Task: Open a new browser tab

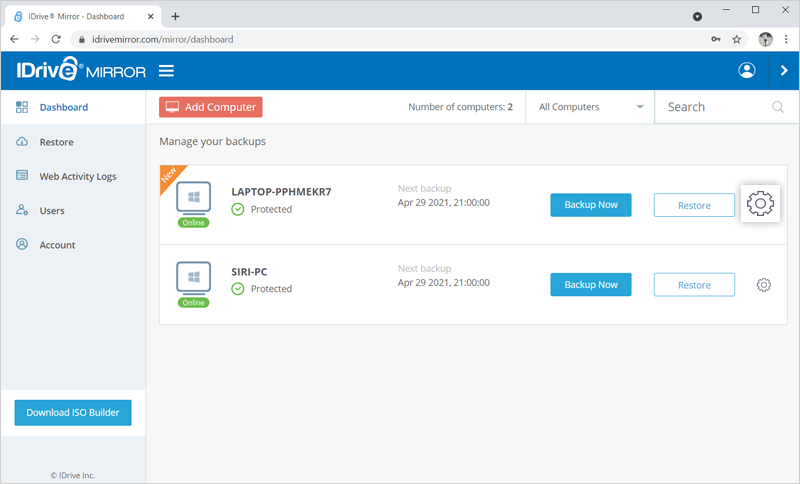Action: [x=175, y=16]
